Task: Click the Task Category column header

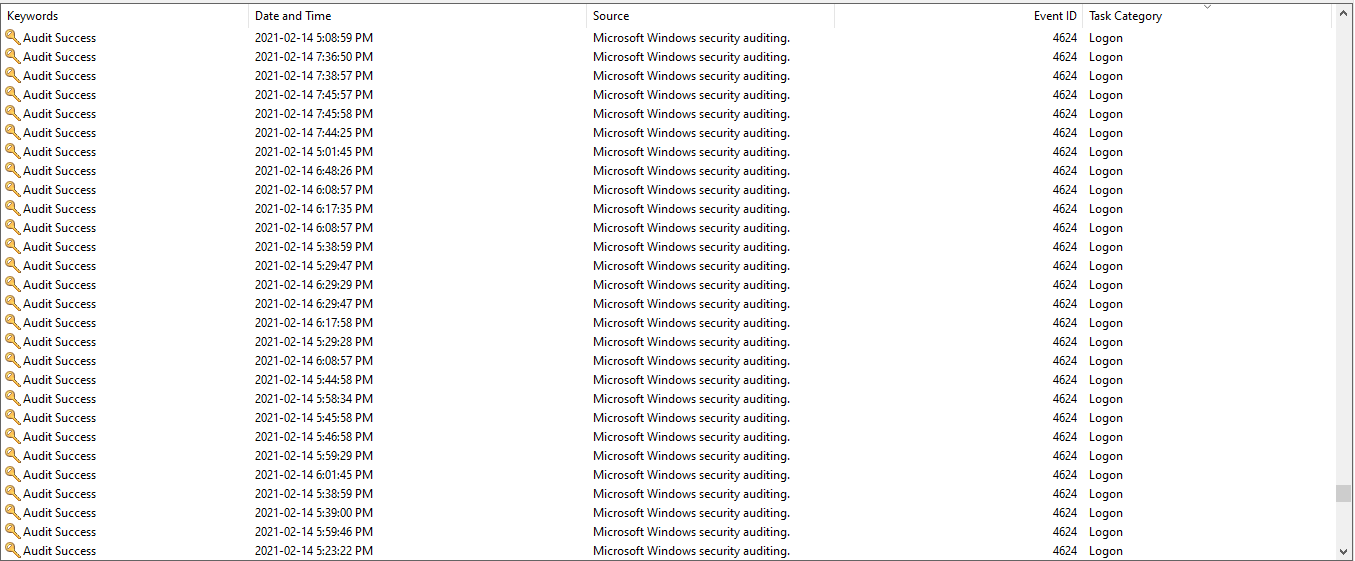Action: click(1207, 16)
